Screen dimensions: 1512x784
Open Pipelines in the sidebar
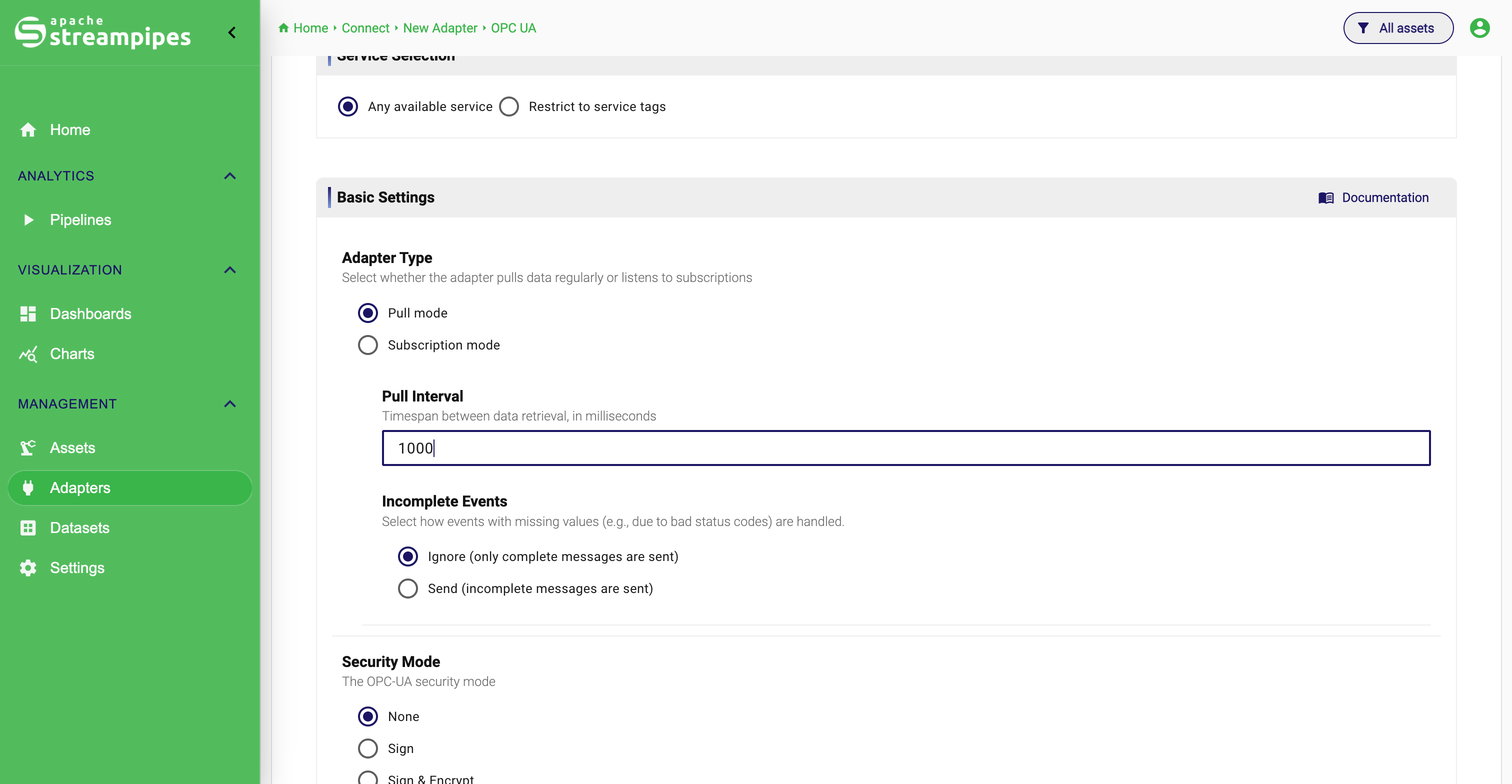pos(129,220)
